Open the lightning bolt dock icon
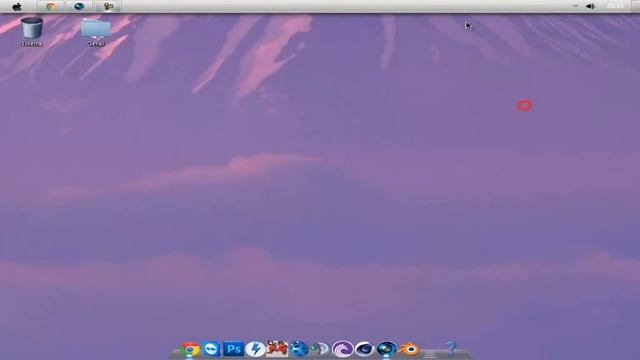This screenshot has height=360, width=640. coord(255,349)
